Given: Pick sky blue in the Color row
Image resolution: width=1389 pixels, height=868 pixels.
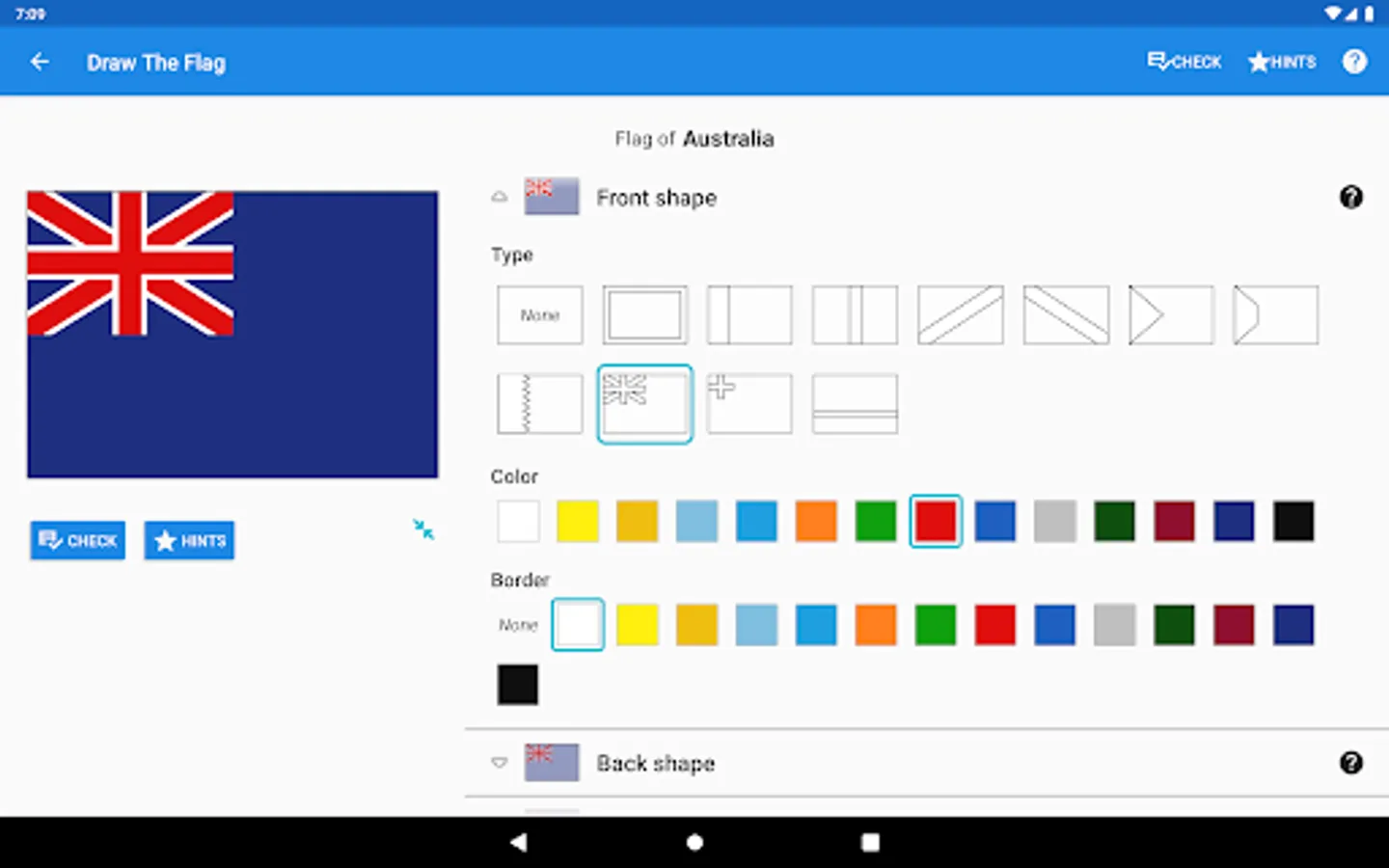Looking at the screenshot, I should [757, 522].
